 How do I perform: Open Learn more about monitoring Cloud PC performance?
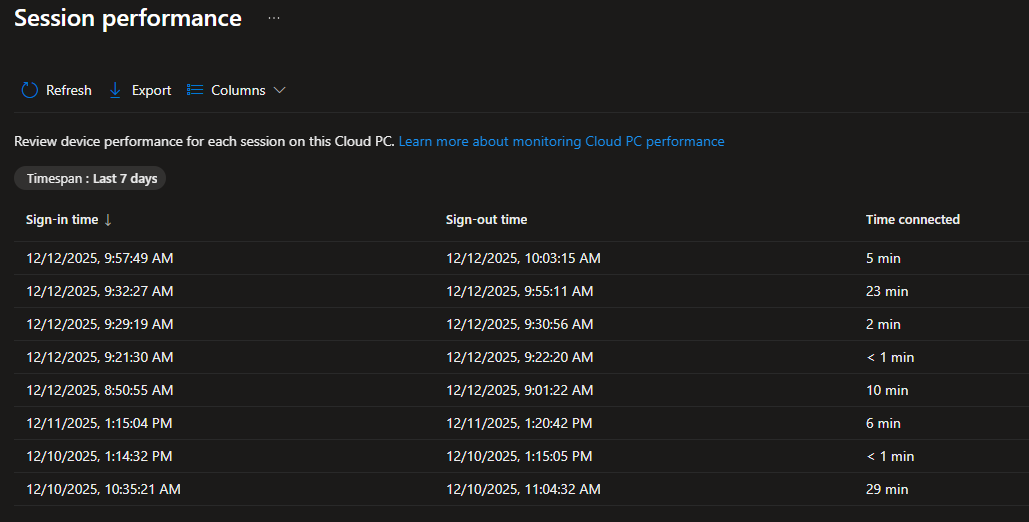[561, 141]
